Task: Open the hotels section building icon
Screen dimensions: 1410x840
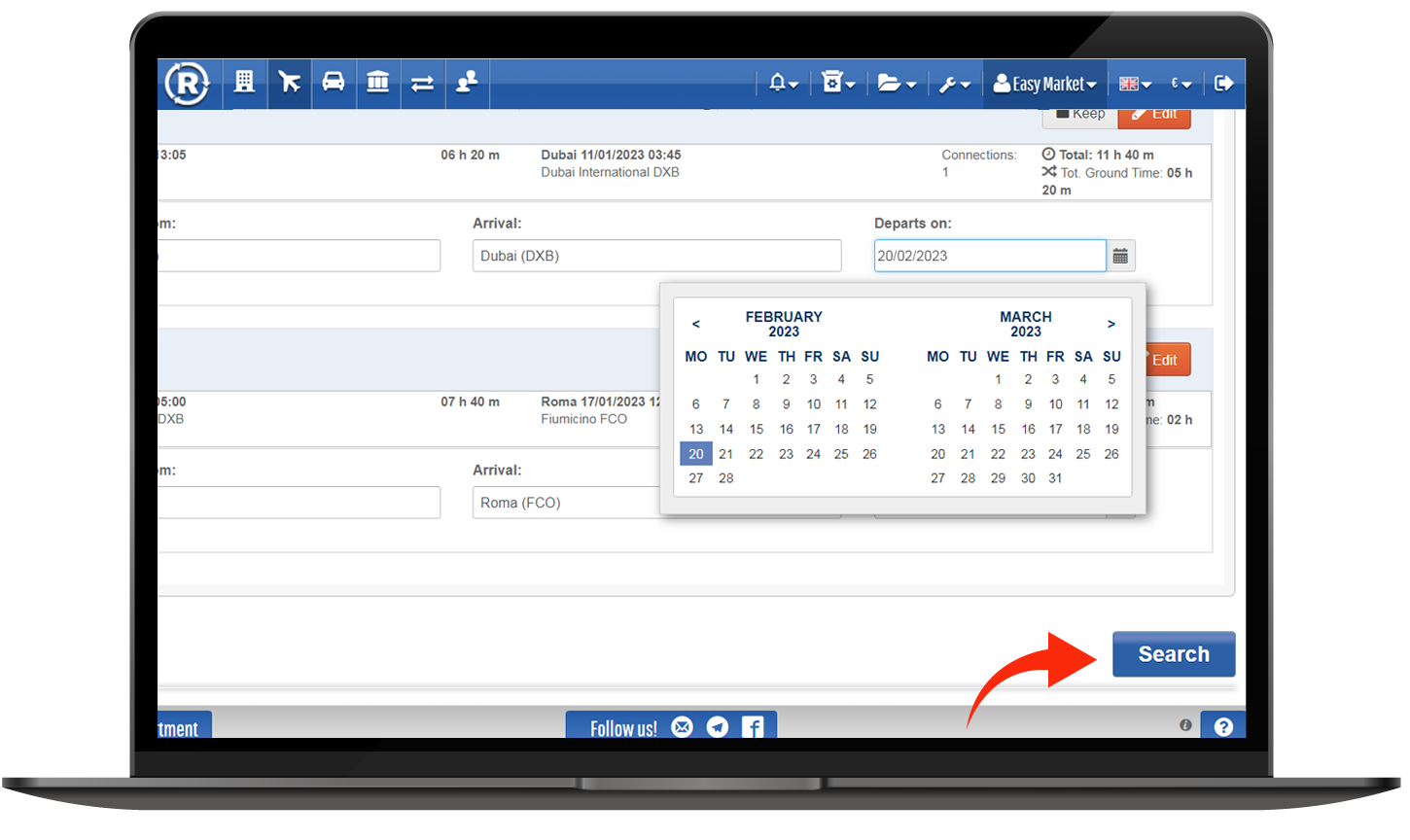Action: 244,83
